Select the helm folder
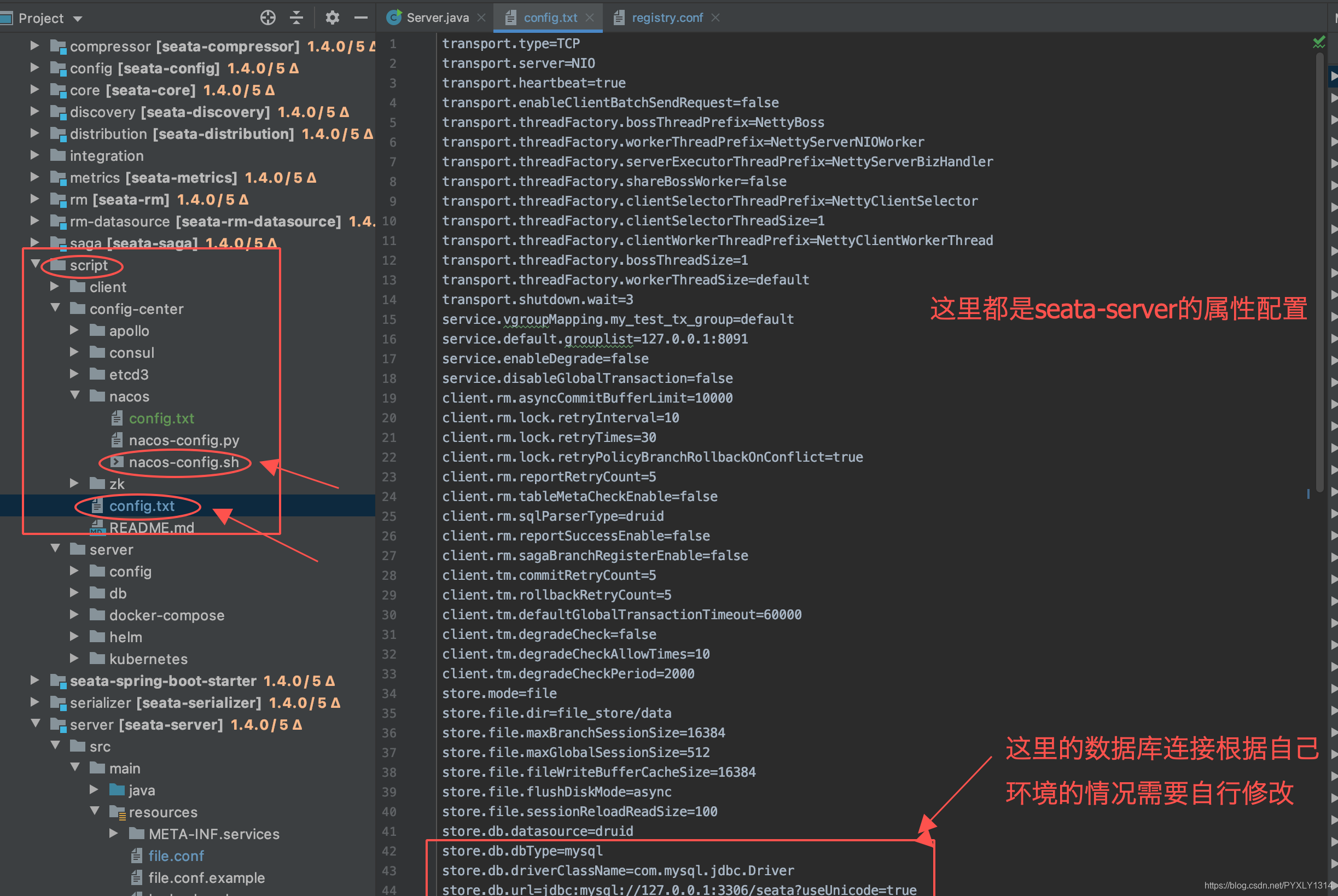 [125, 637]
